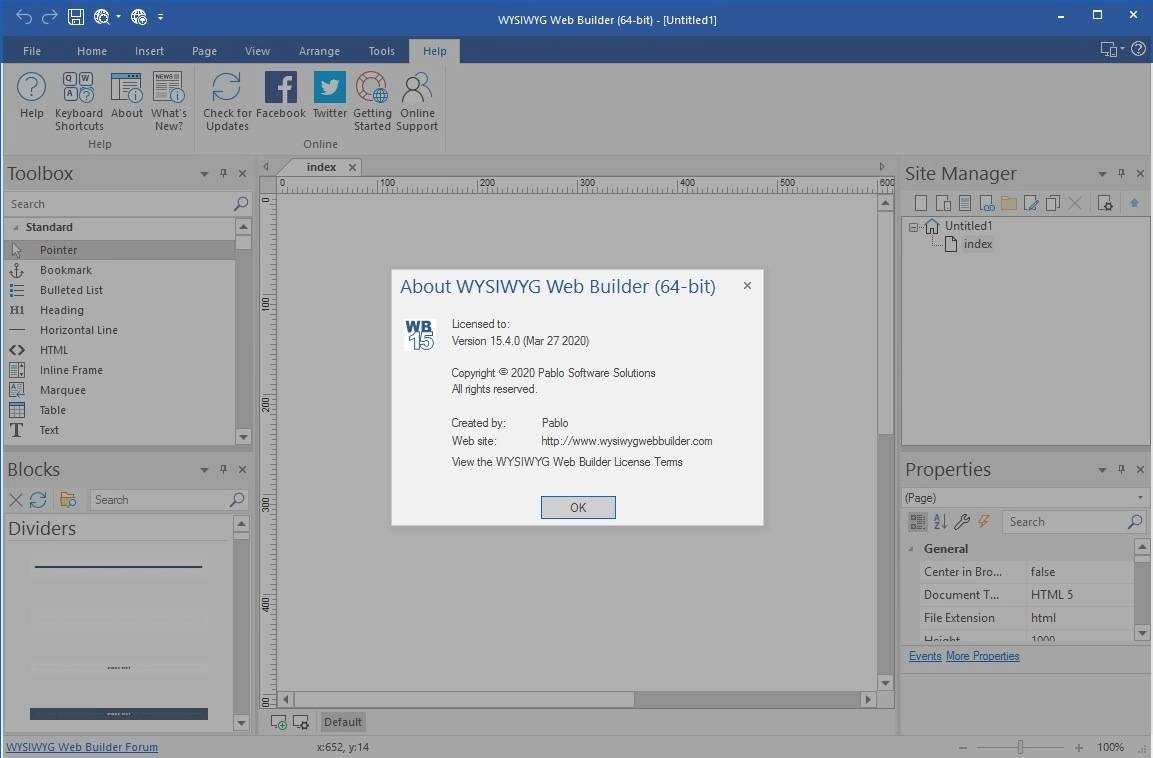Click refresh icon in Blocks panel
This screenshot has height=758, width=1153.
(x=38, y=500)
